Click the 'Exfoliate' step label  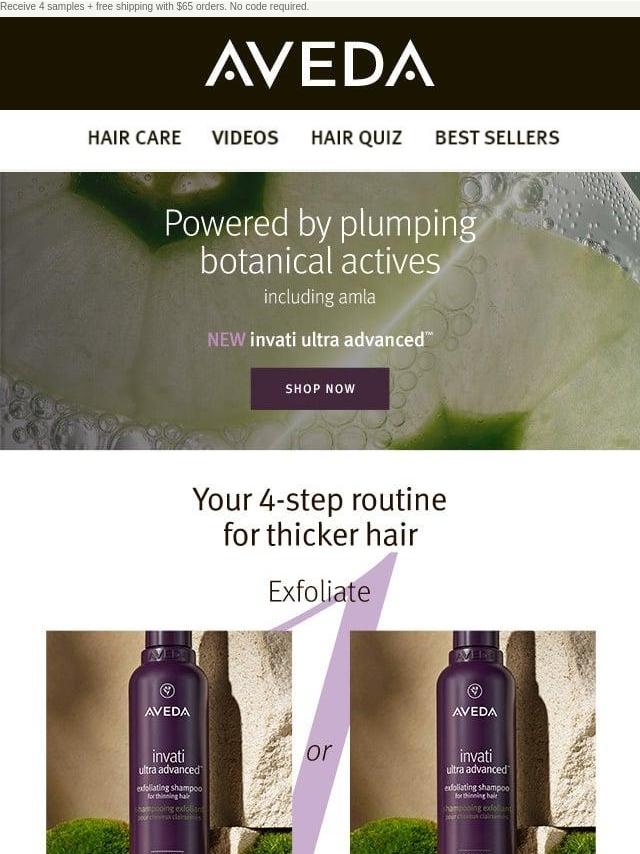tap(320, 591)
